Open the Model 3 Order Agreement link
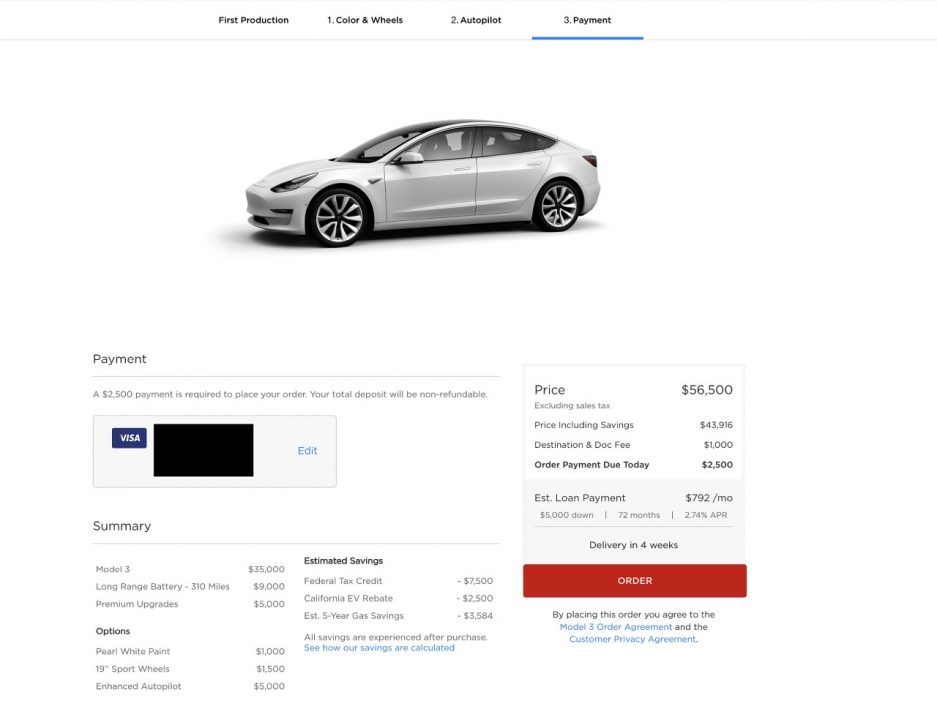 click(616, 627)
